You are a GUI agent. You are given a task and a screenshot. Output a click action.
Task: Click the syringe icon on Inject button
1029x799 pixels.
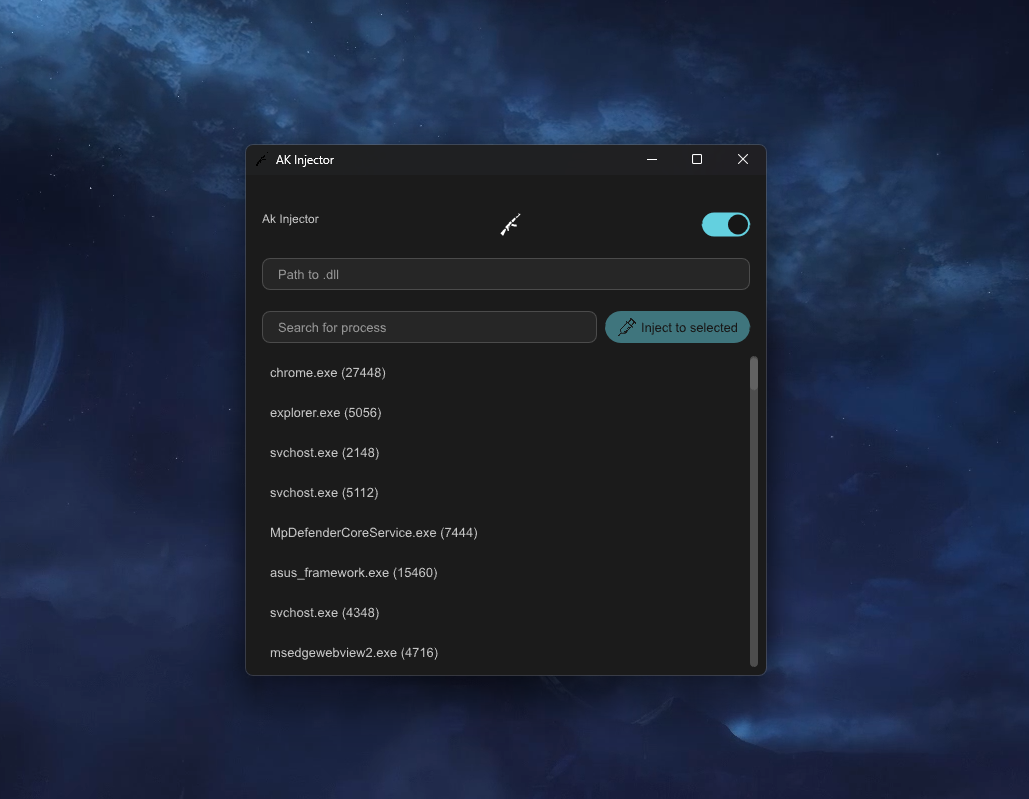pos(627,327)
